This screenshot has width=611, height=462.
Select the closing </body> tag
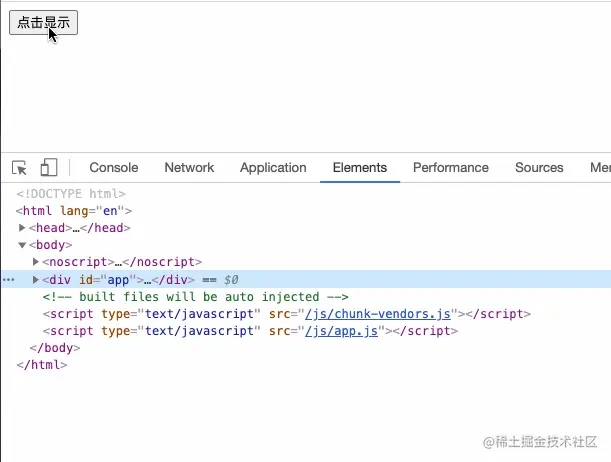(x=55, y=348)
